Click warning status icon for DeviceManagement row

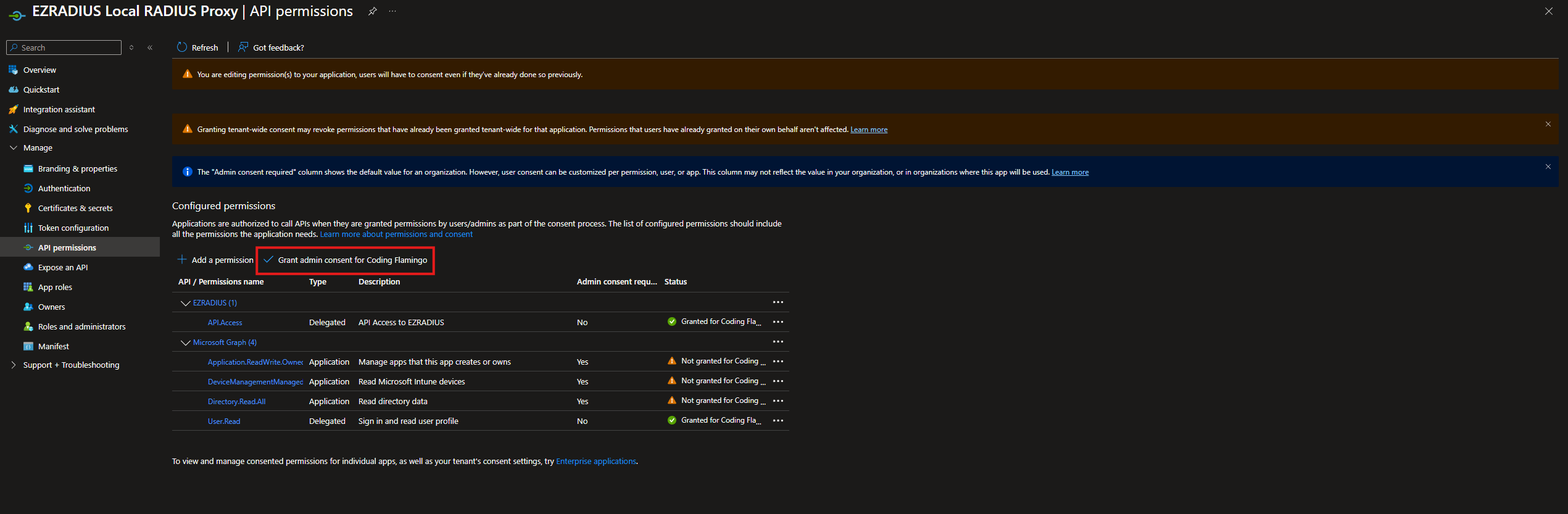click(672, 381)
